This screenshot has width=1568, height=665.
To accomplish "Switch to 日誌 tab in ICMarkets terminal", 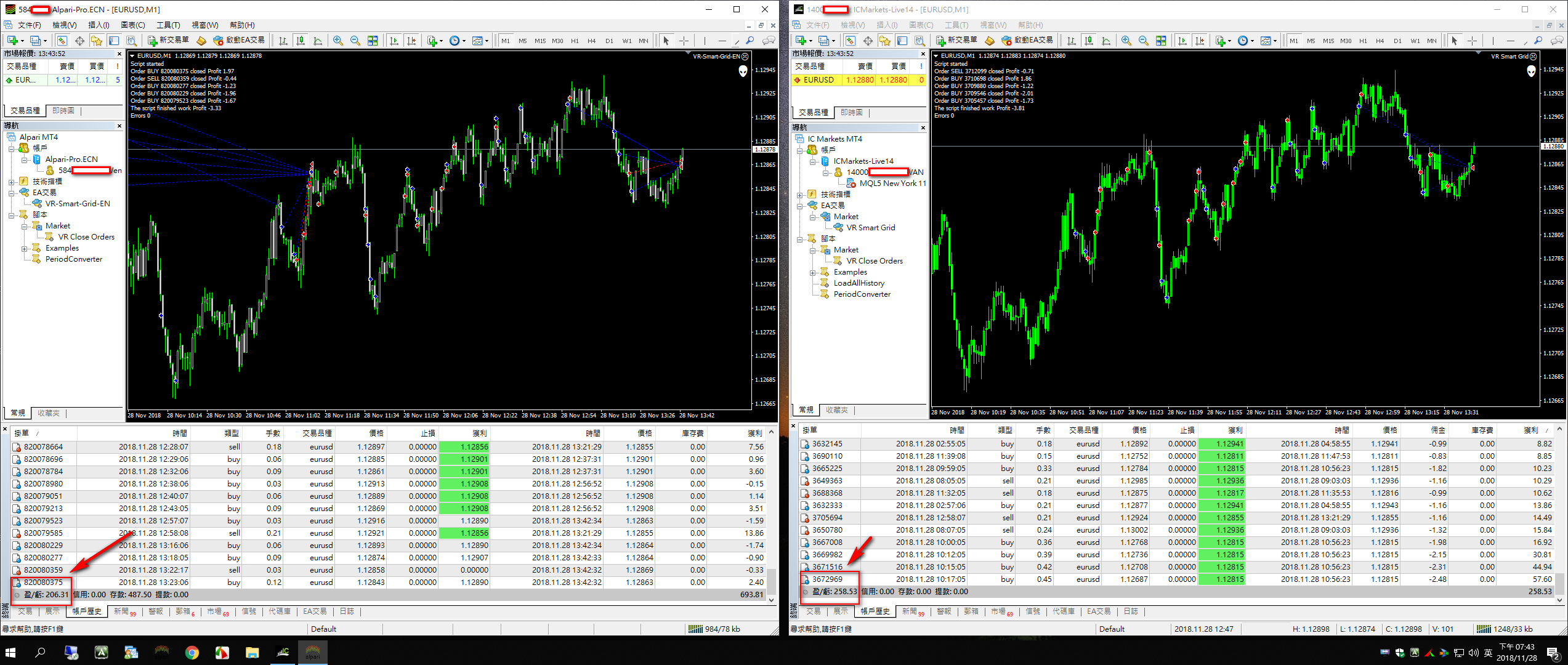I will point(1131,611).
